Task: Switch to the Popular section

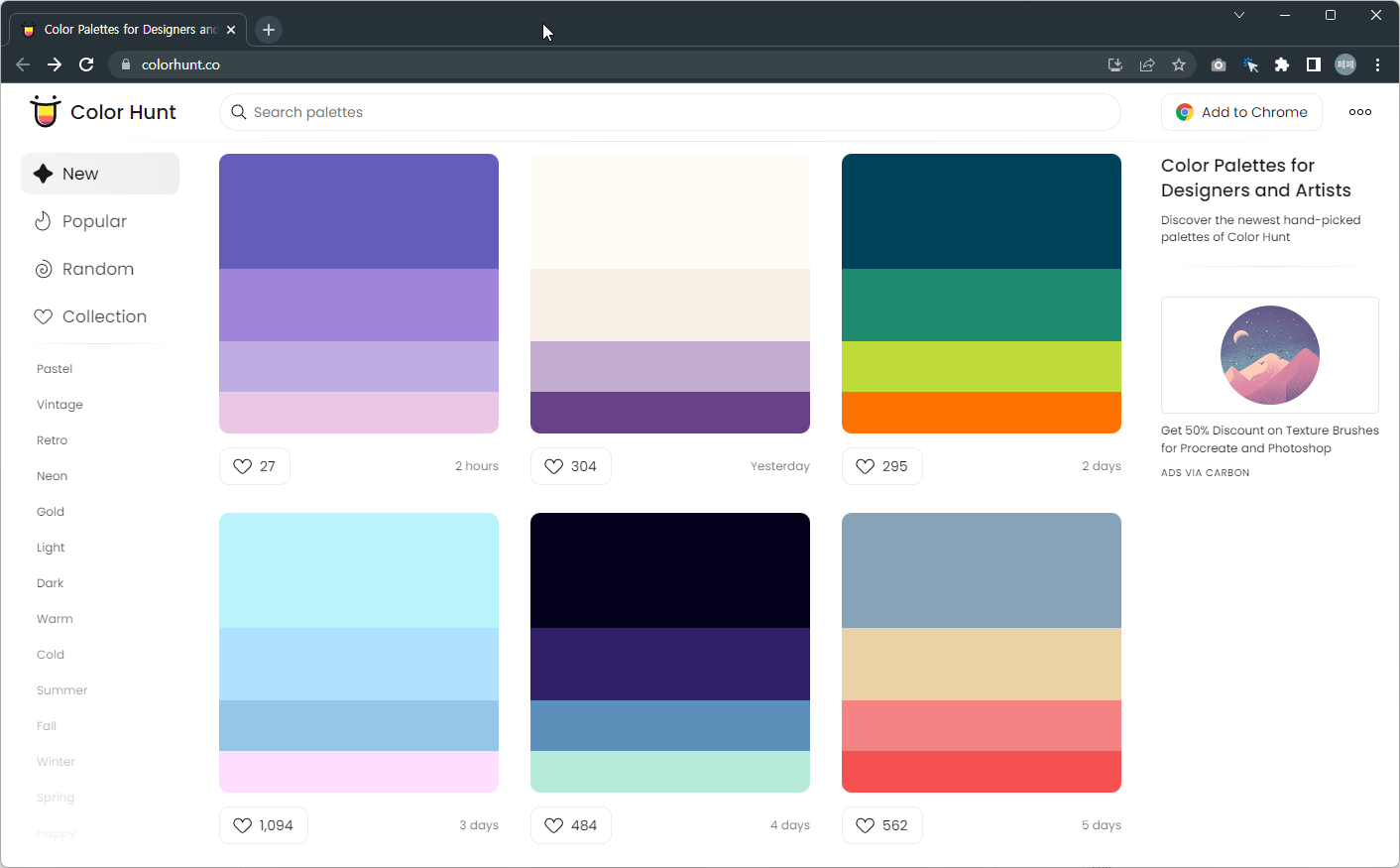Action: pos(94,220)
